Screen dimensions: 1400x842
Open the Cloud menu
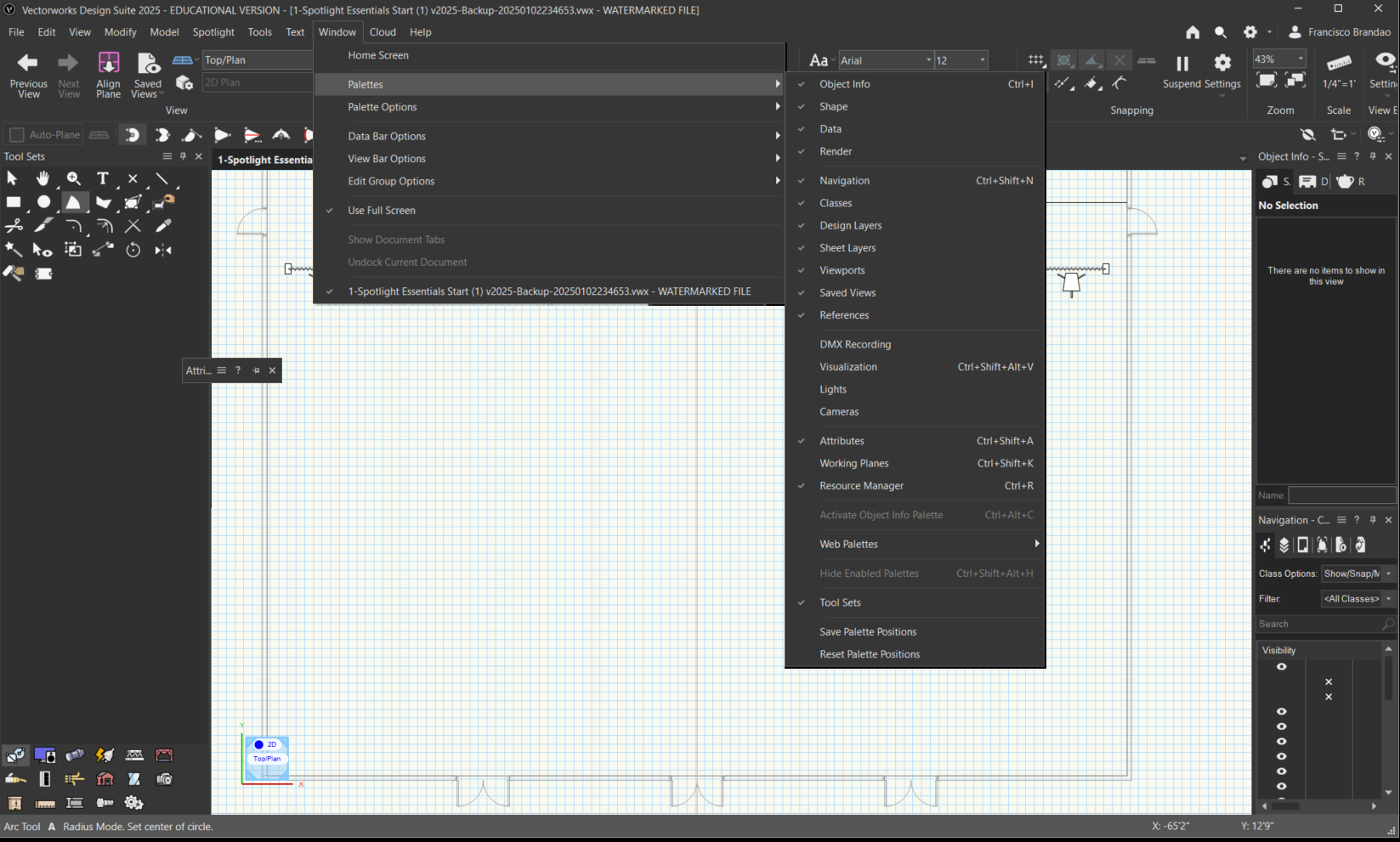point(383,32)
